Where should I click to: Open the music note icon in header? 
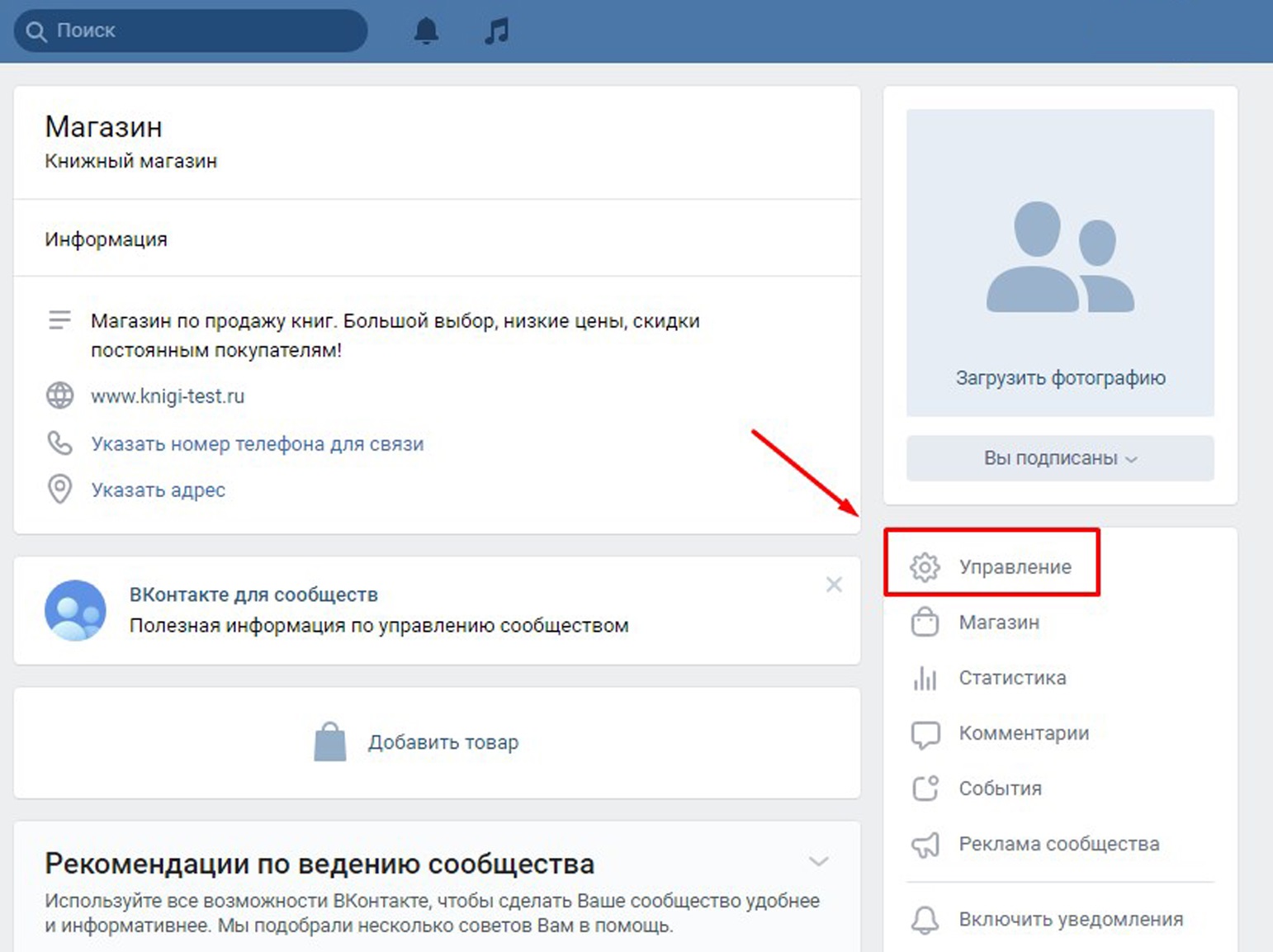point(496,31)
